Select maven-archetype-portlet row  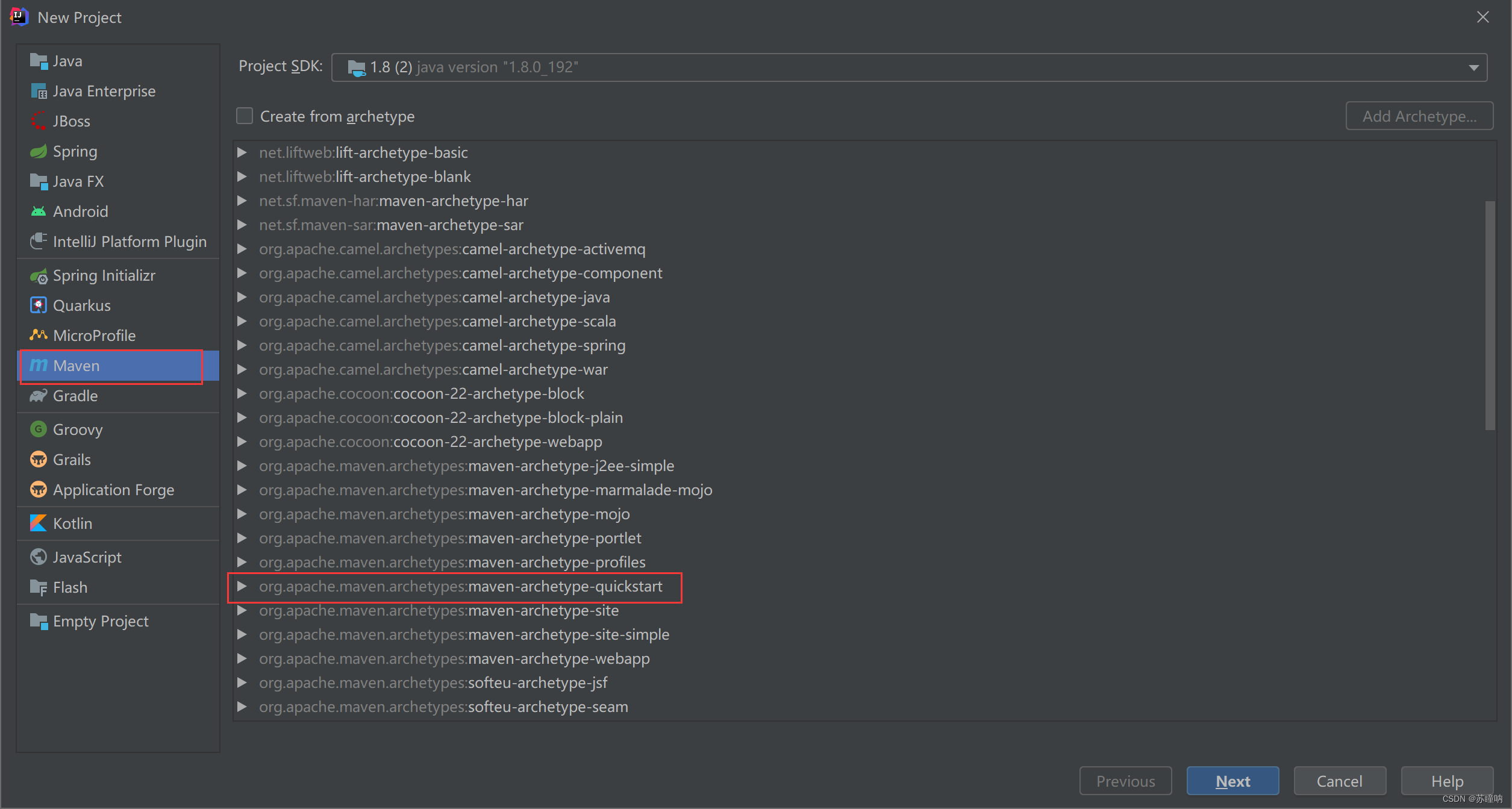(864, 538)
